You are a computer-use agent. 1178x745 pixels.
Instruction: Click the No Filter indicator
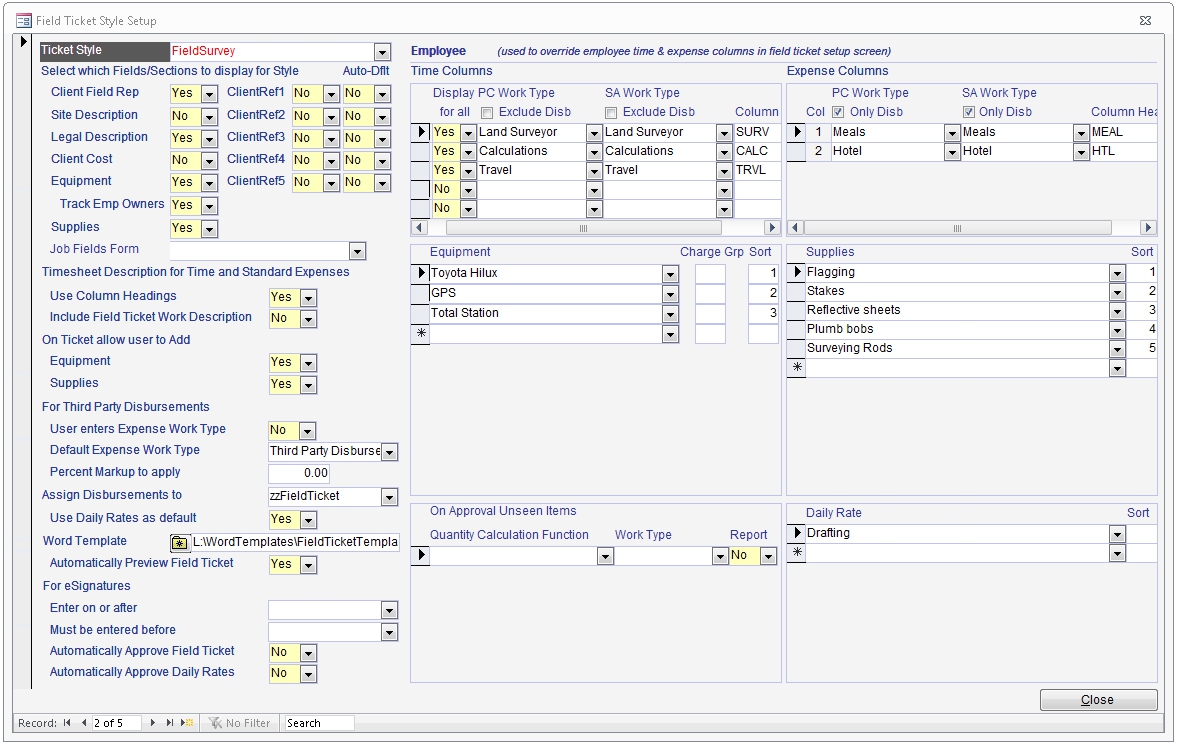[239, 723]
